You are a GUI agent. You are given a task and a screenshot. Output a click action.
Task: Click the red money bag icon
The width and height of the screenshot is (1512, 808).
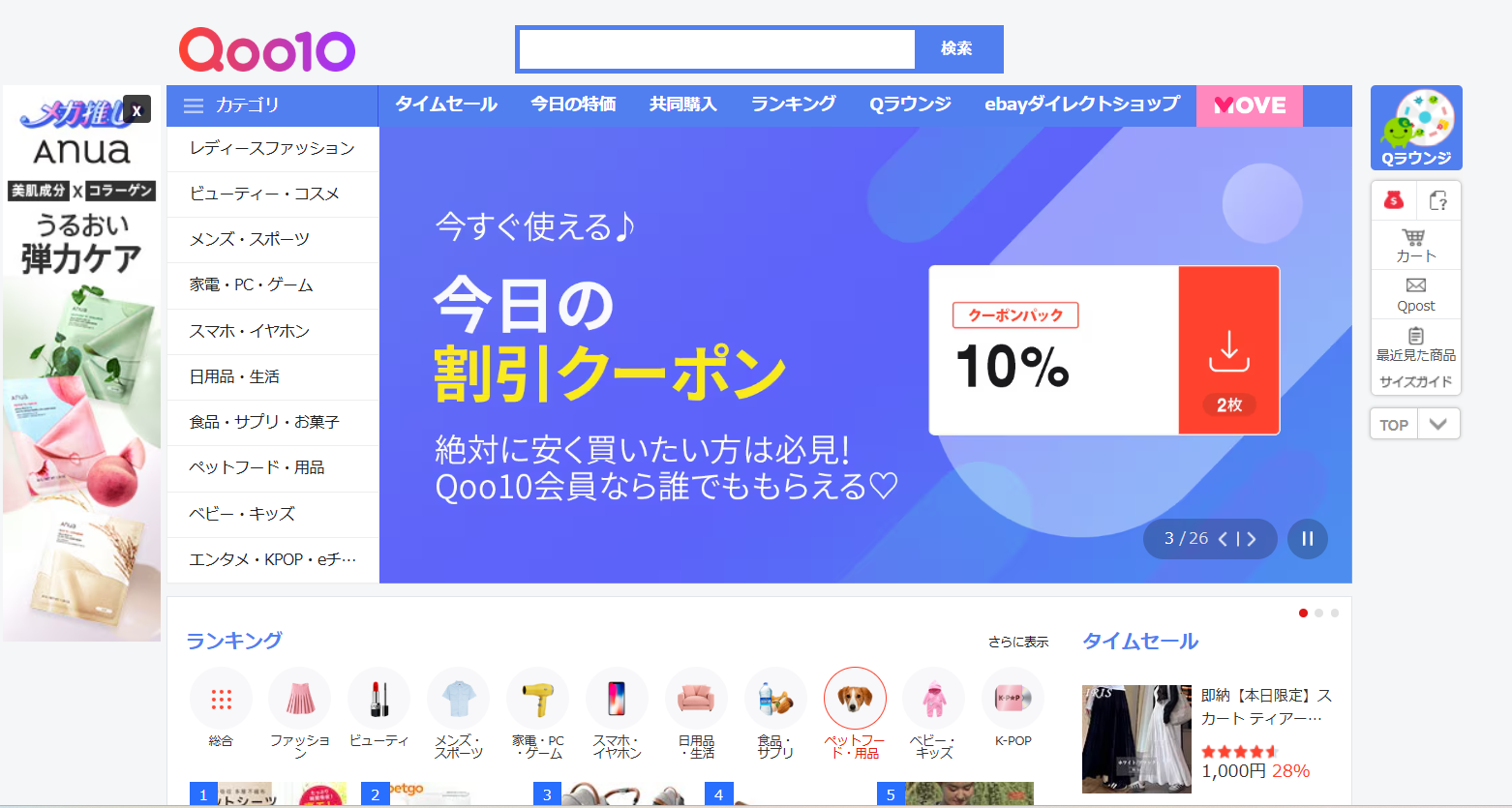coord(1394,200)
